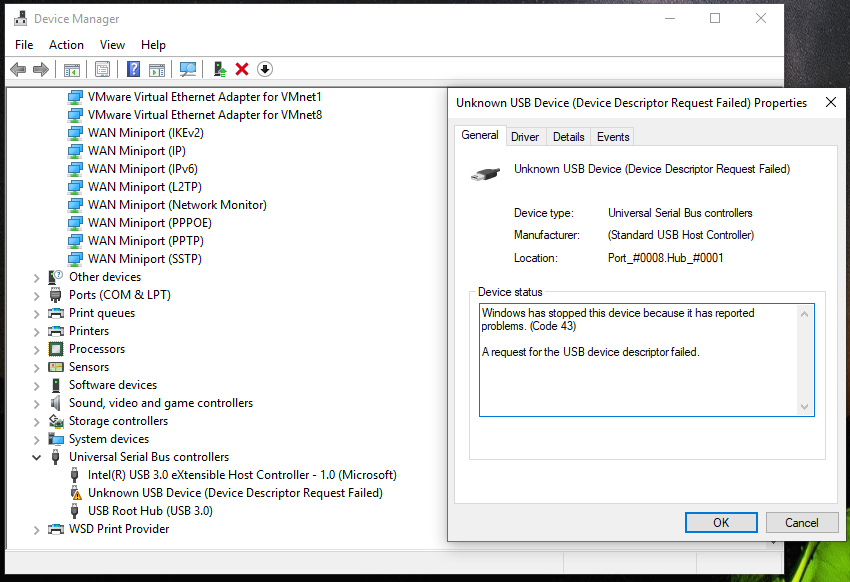850x582 pixels.
Task: Click the OK button
Action: pyautogui.click(x=721, y=523)
